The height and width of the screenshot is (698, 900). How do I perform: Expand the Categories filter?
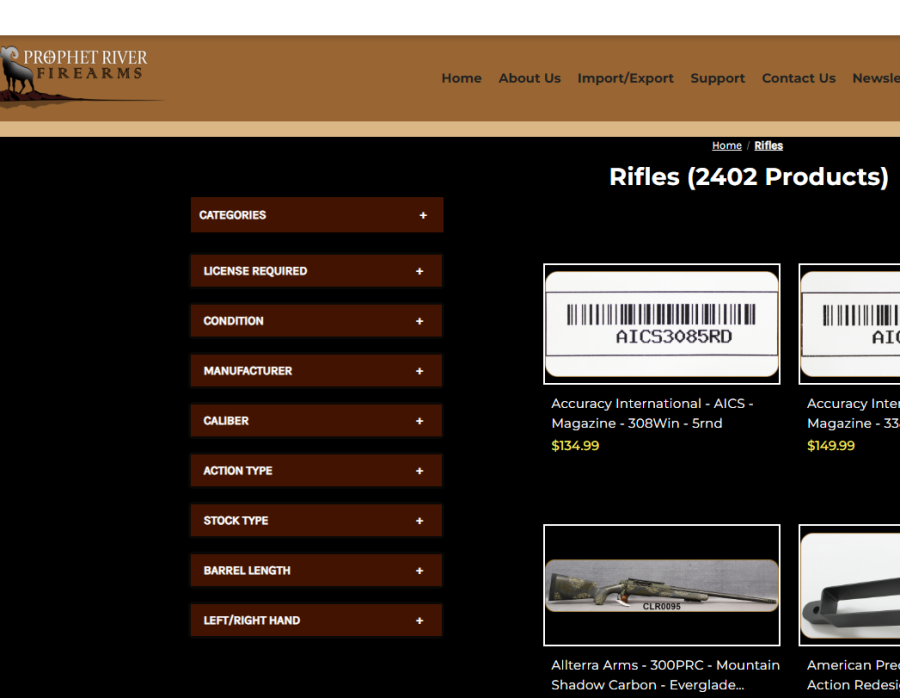pos(317,215)
